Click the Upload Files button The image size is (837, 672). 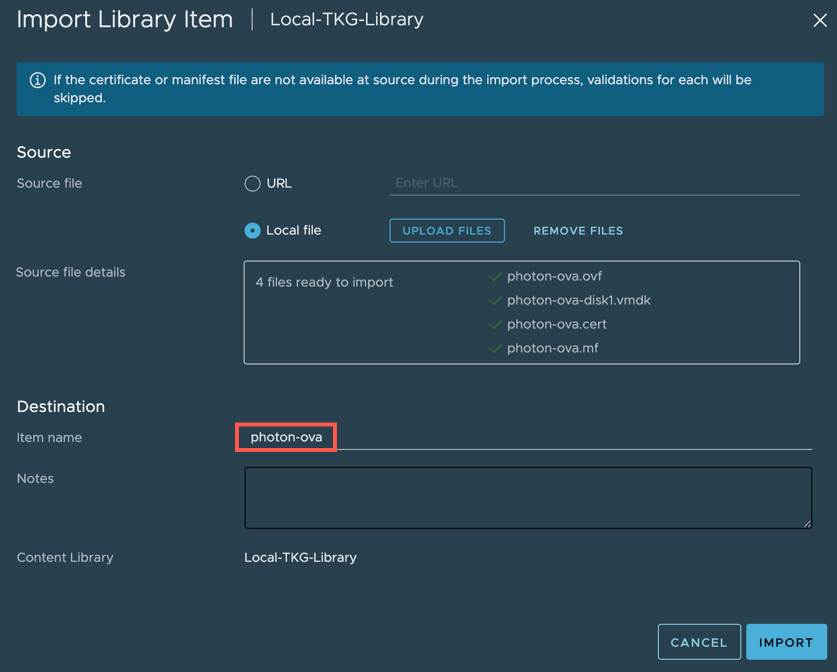pos(447,231)
